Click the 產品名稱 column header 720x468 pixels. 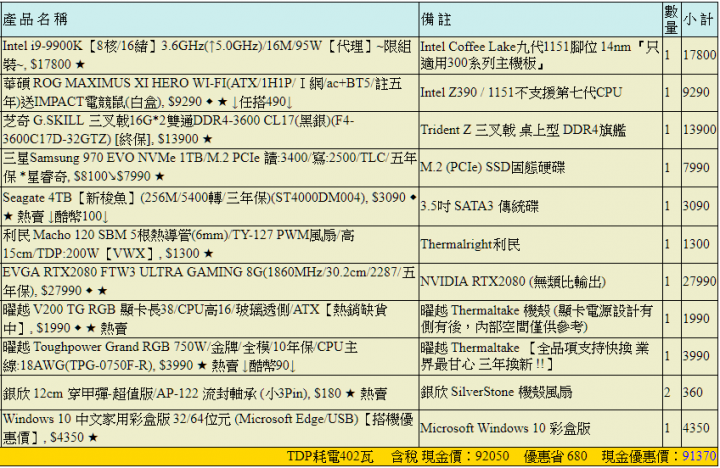click(210, 19)
